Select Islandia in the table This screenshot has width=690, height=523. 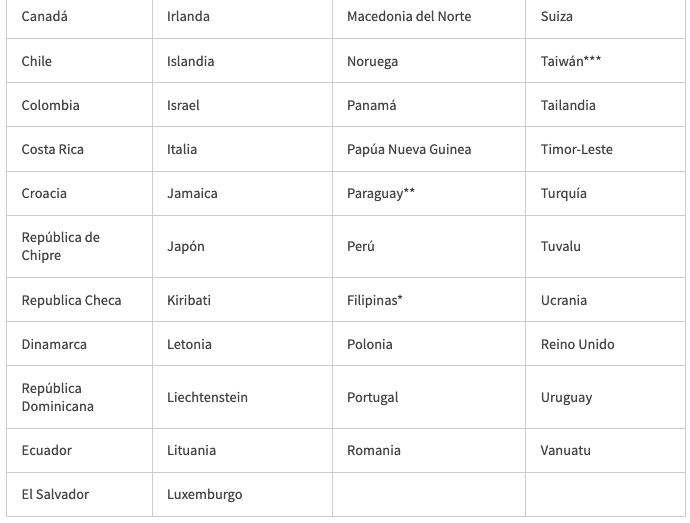pos(191,61)
